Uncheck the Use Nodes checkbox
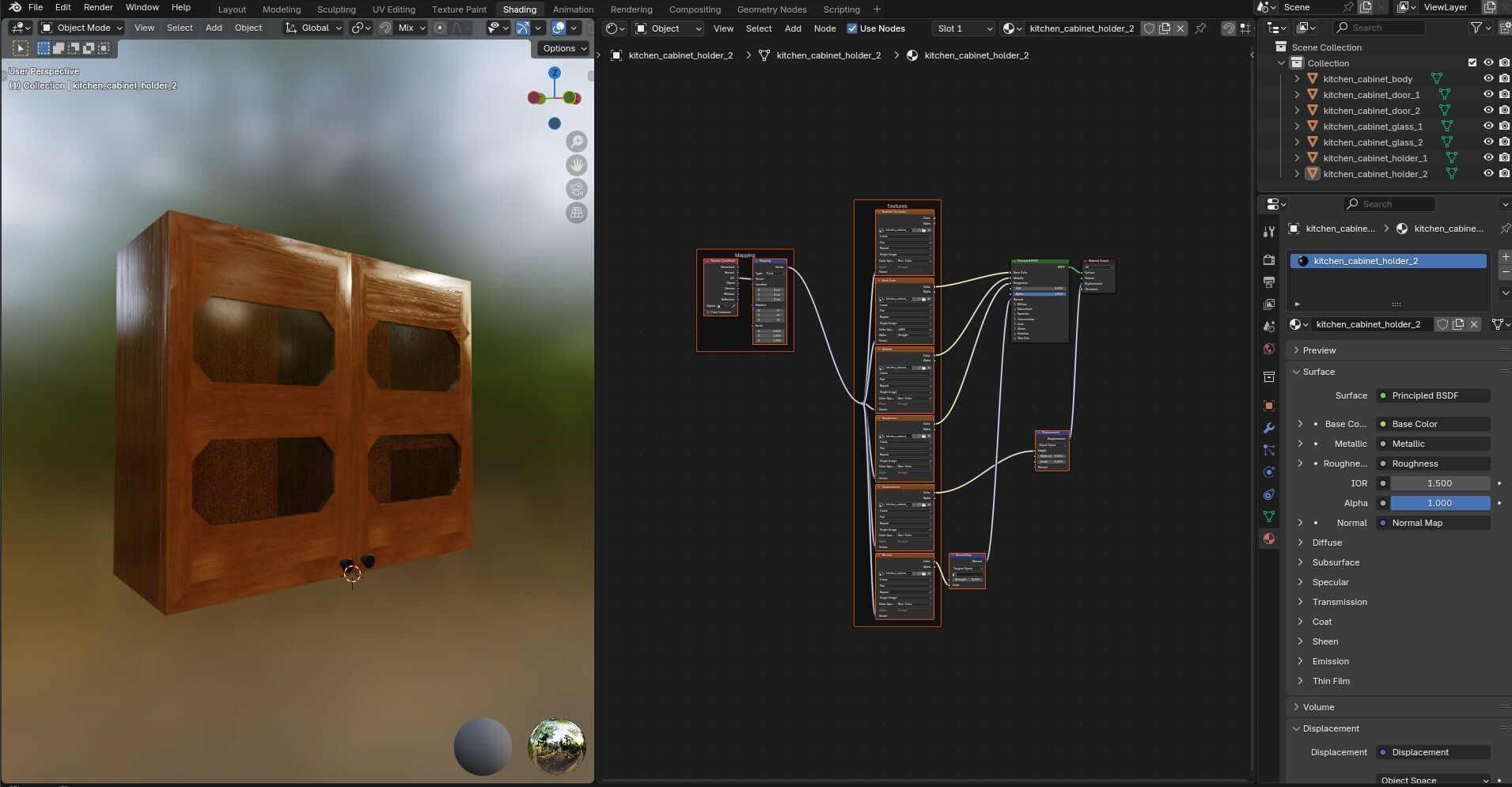1512x787 pixels. (852, 28)
